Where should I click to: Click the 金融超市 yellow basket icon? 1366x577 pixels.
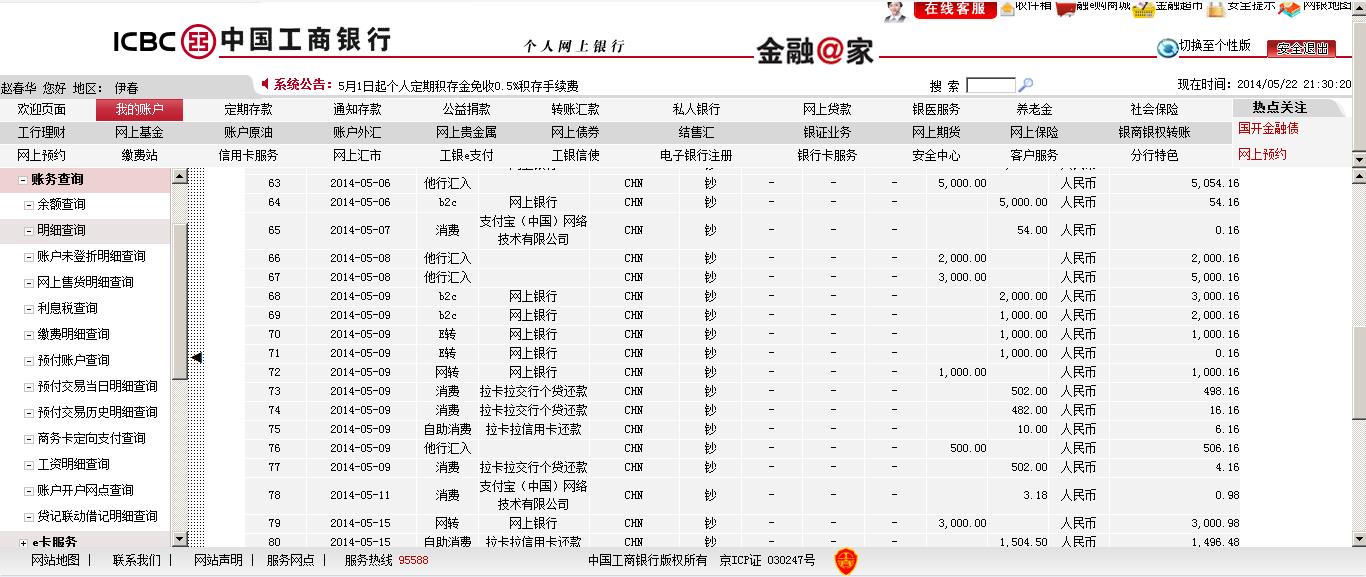(1143, 8)
